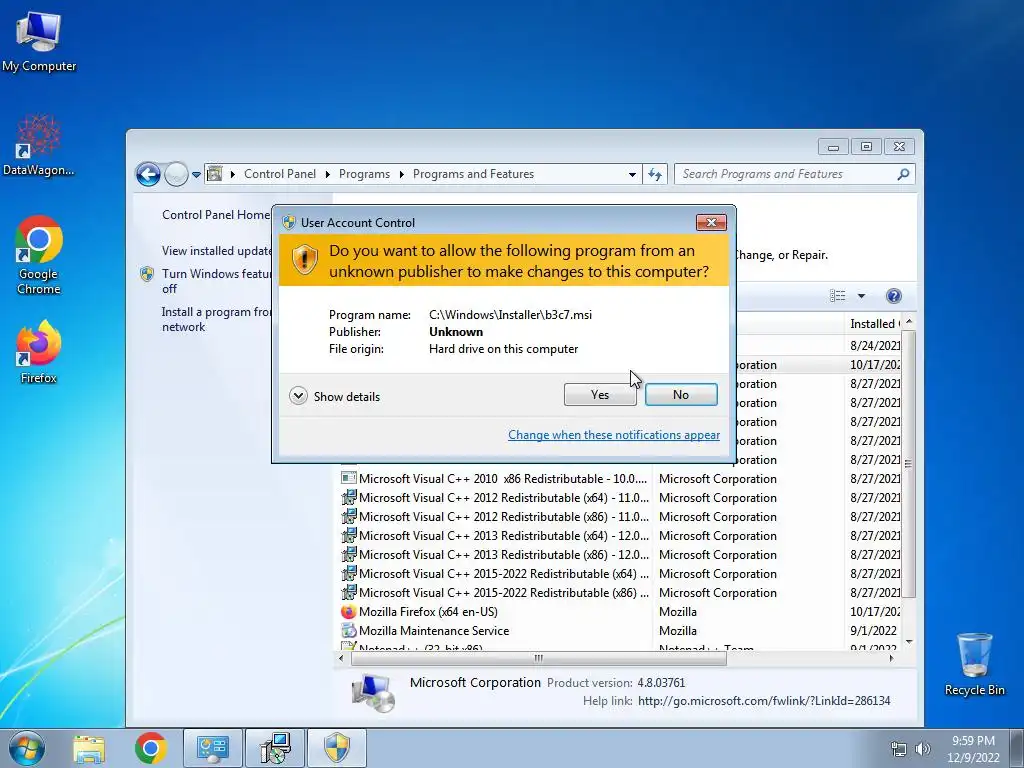Viewport: 1024px width, 768px height.
Task: Click the Mozilla Firefox program icon in list
Action: pos(349,612)
